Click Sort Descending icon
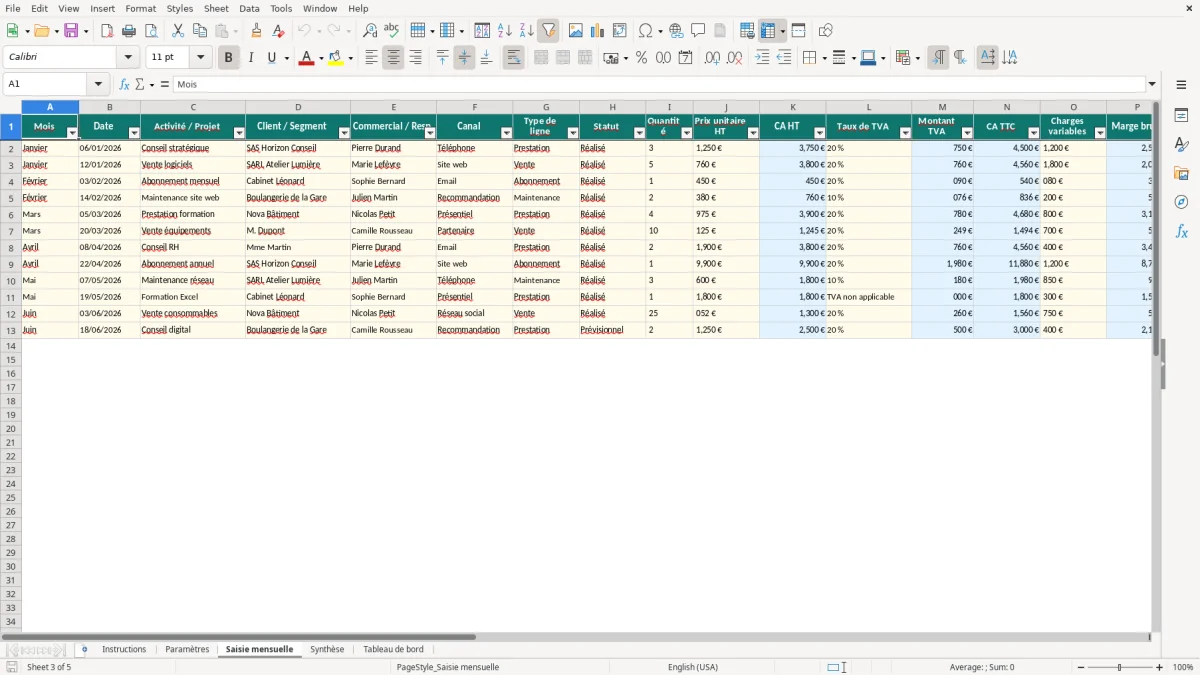The height and width of the screenshot is (675, 1200). coord(526,31)
